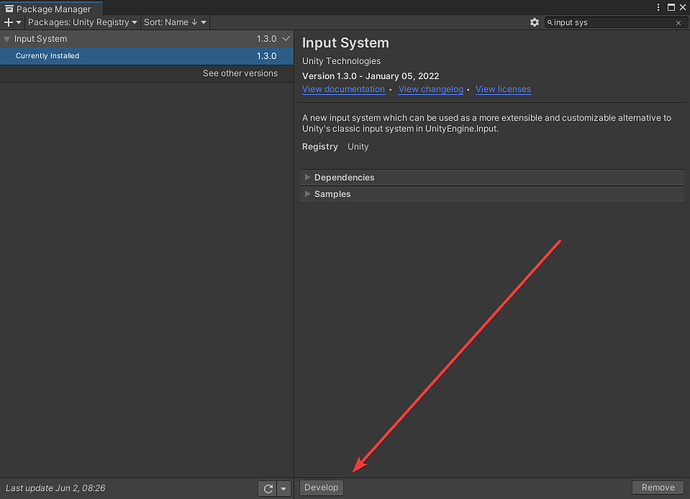Open the refresh options dropdown arrow
This screenshot has width=690, height=499.
pyautogui.click(x=284, y=488)
